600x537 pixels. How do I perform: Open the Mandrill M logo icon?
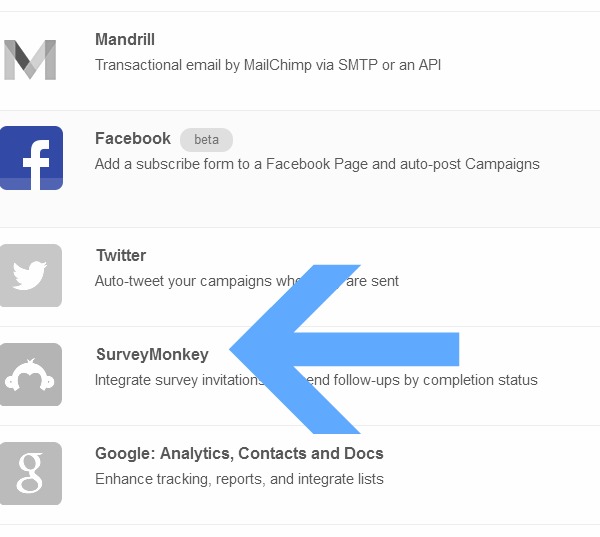[x=30, y=60]
